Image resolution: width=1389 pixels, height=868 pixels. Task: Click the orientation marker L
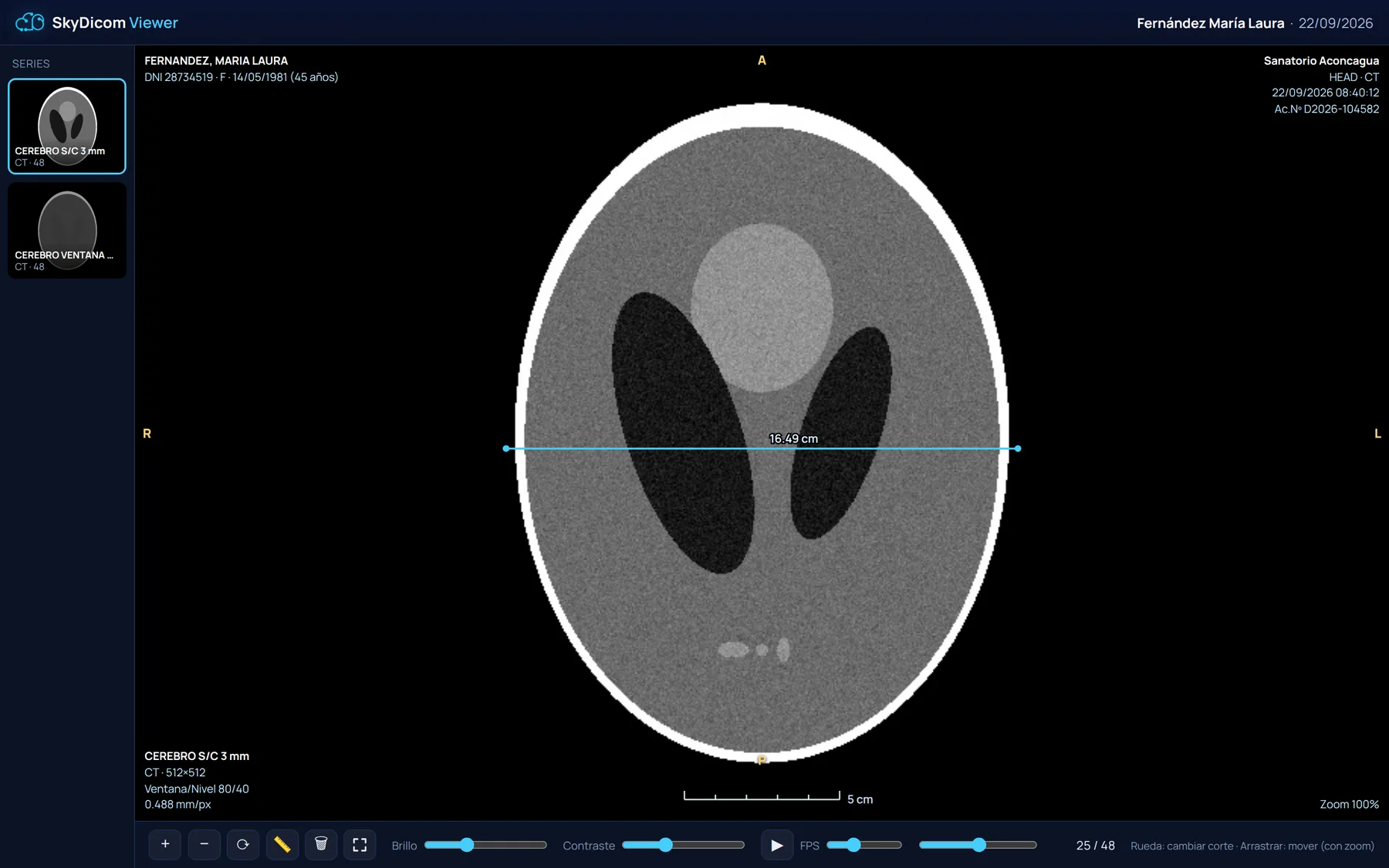pyautogui.click(x=1377, y=434)
